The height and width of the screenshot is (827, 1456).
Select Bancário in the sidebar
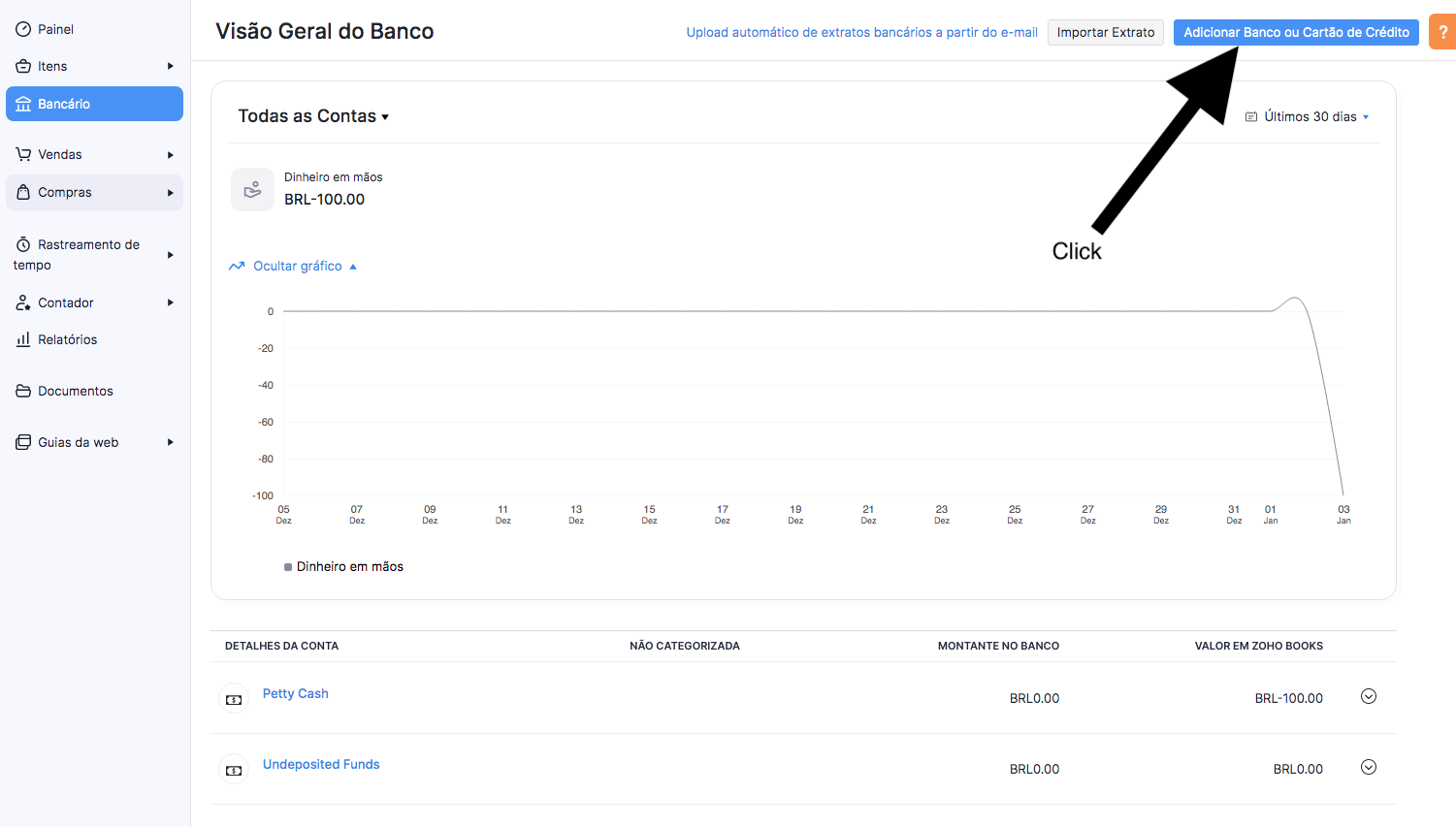(94, 104)
